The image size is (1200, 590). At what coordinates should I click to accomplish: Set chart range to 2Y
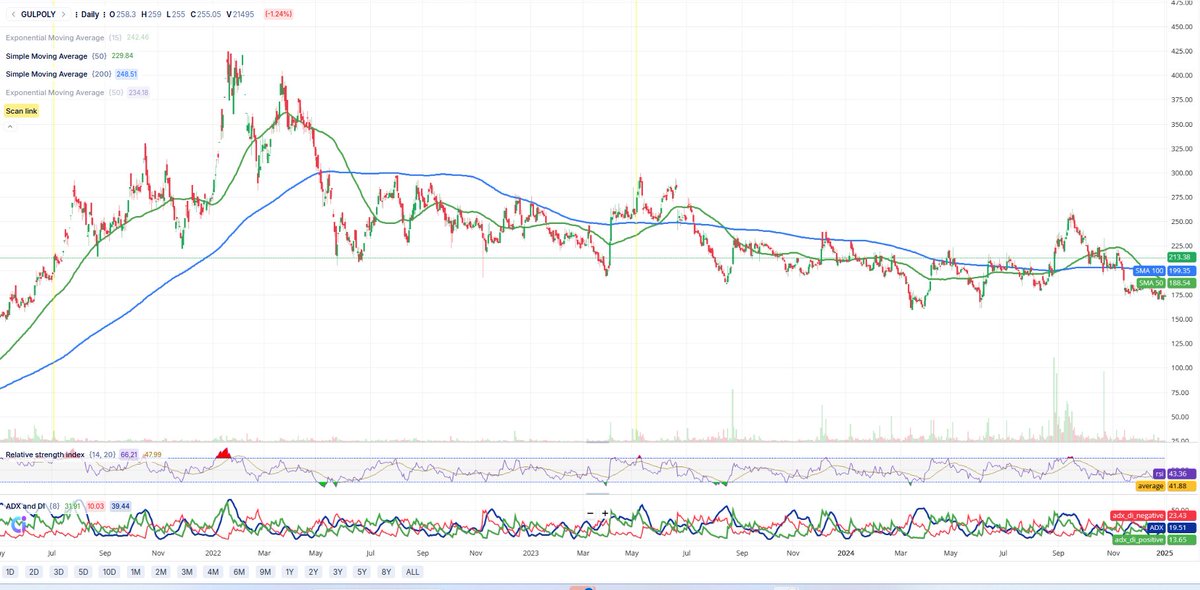coord(314,572)
